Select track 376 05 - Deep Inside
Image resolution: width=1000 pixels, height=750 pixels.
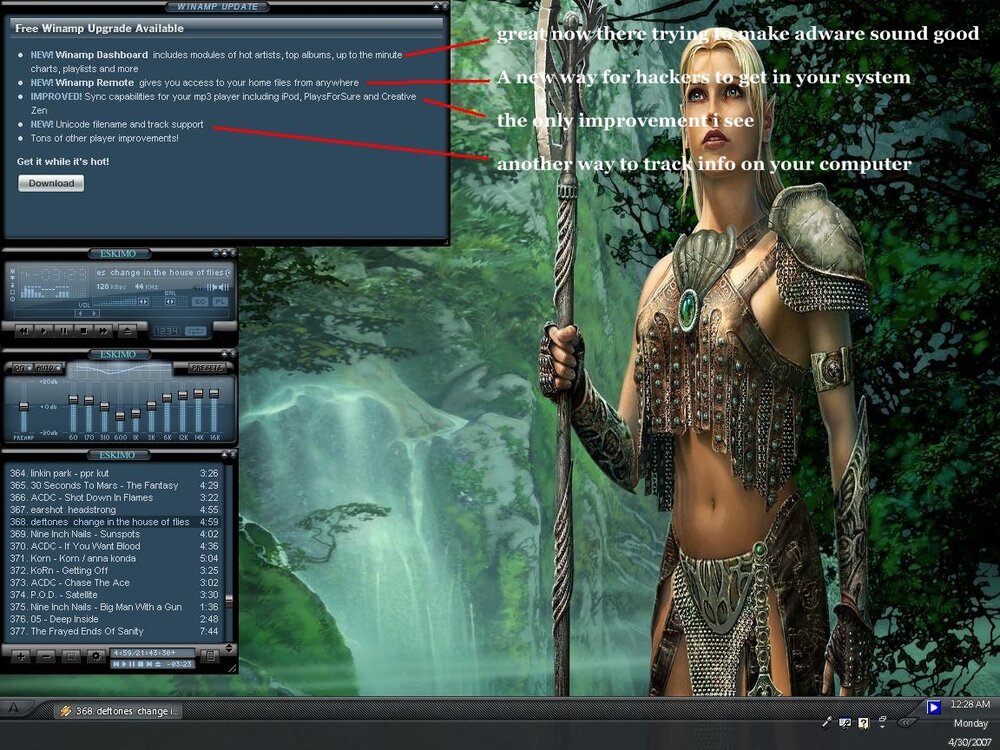114,619
